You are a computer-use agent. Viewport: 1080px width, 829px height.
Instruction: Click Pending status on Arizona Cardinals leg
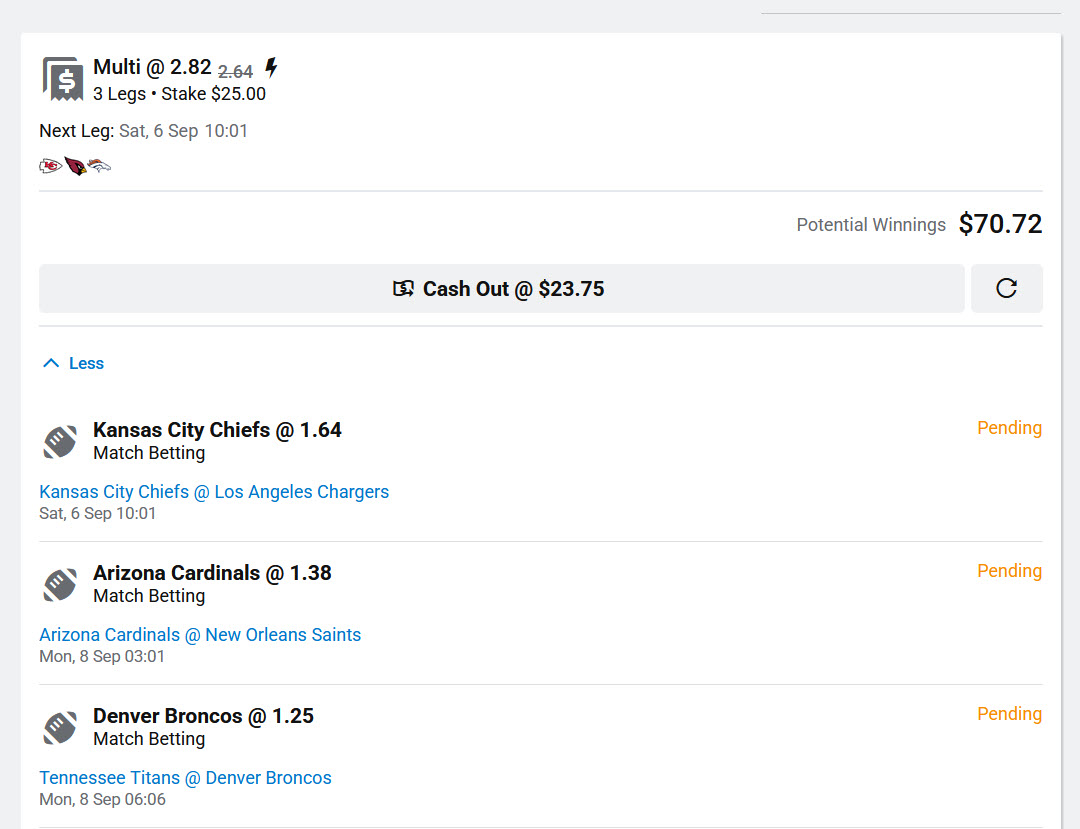pos(1009,571)
